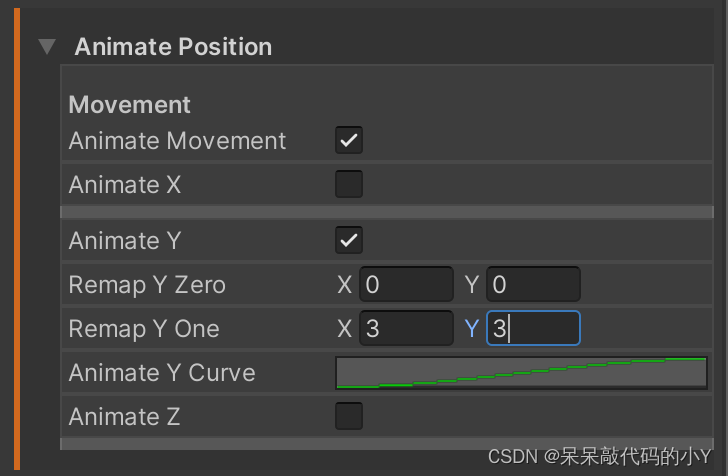The image size is (728, 476).
Task: Open the Animate Y Curve editor
Action: pos(521,373)
